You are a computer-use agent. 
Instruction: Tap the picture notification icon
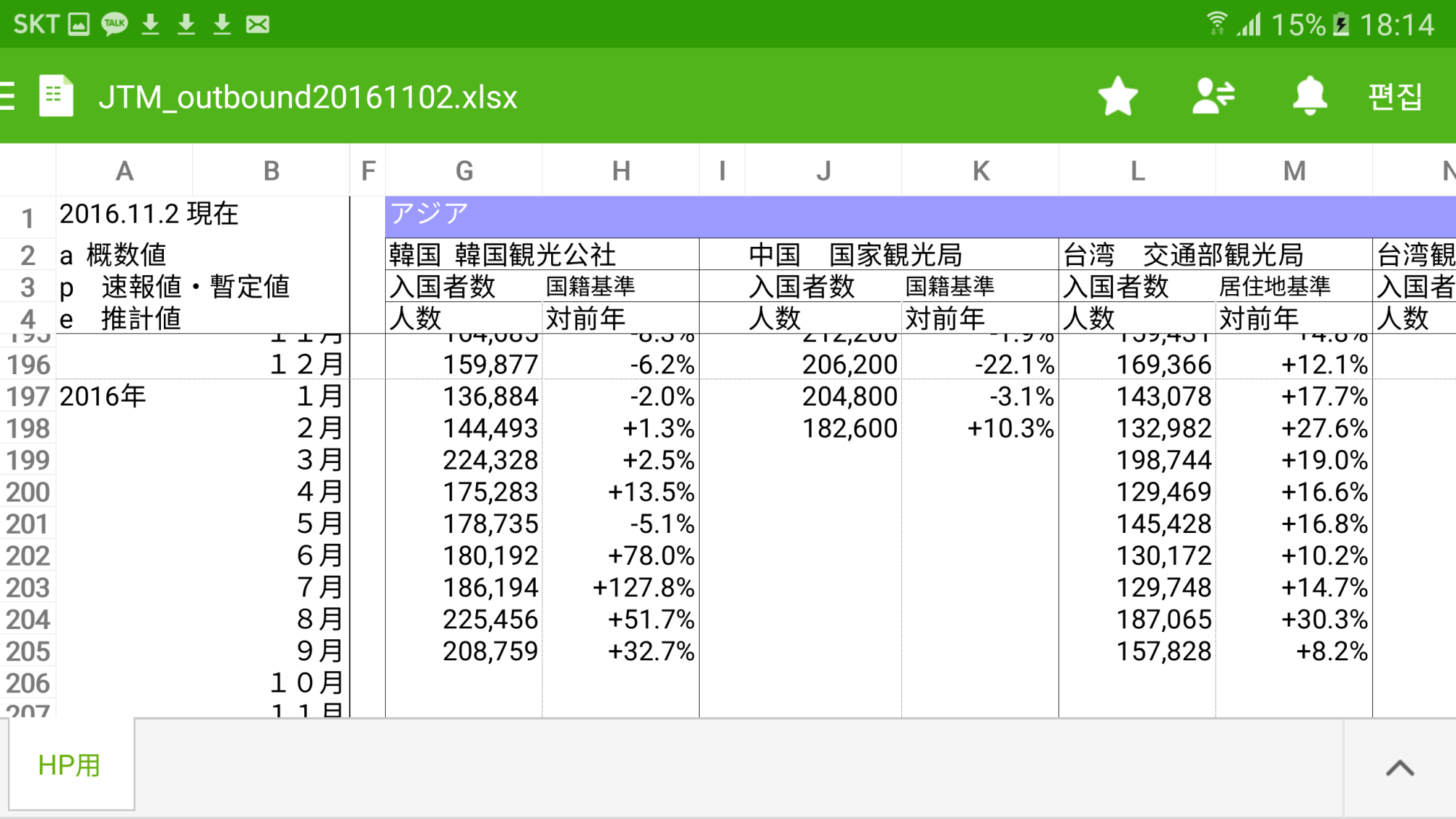79,24
